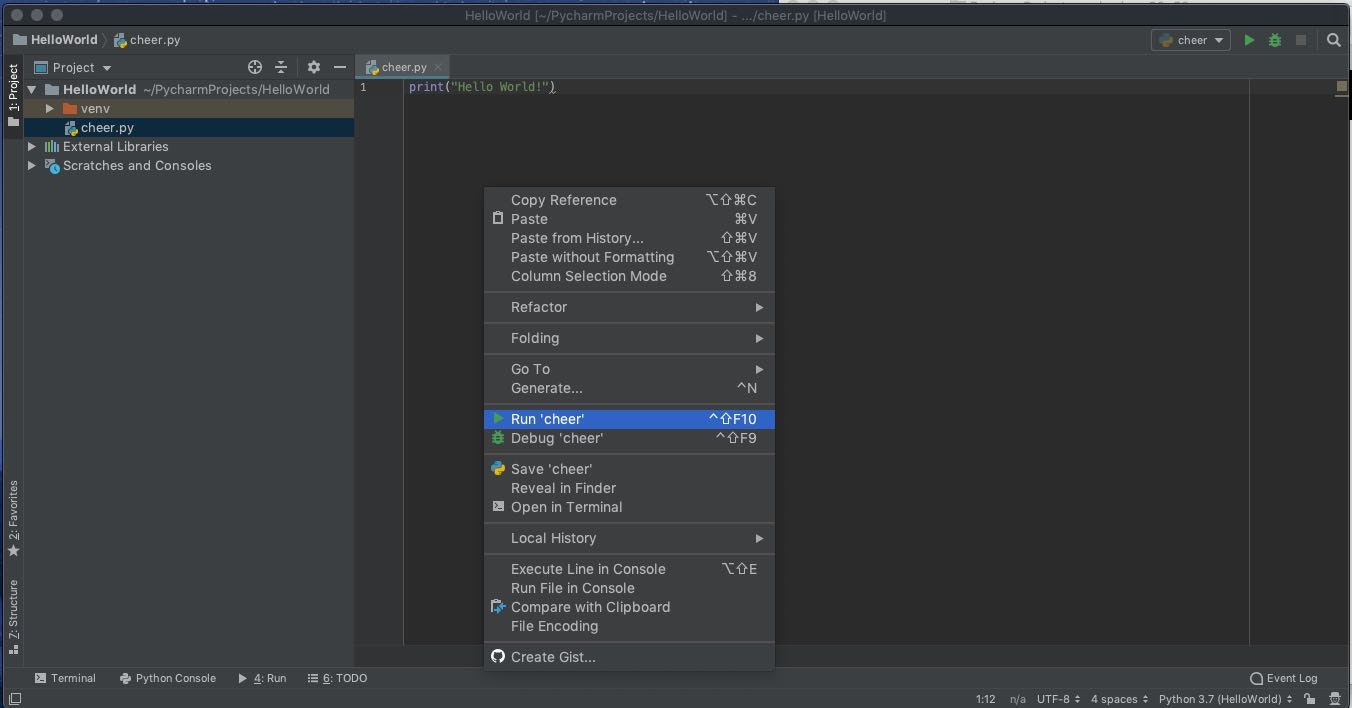Select Paste in context menu
This screenshot has height=708, width=1352.
click(629, 219)
